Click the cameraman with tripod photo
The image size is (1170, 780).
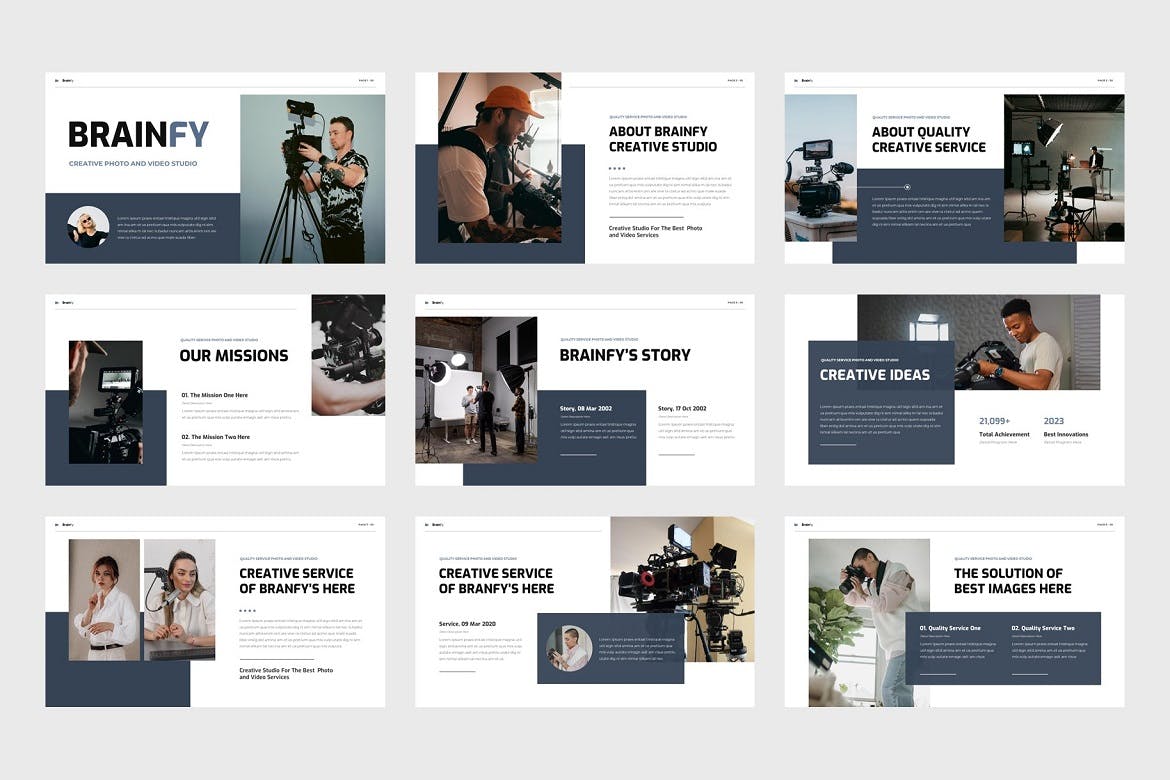point(312,178)
